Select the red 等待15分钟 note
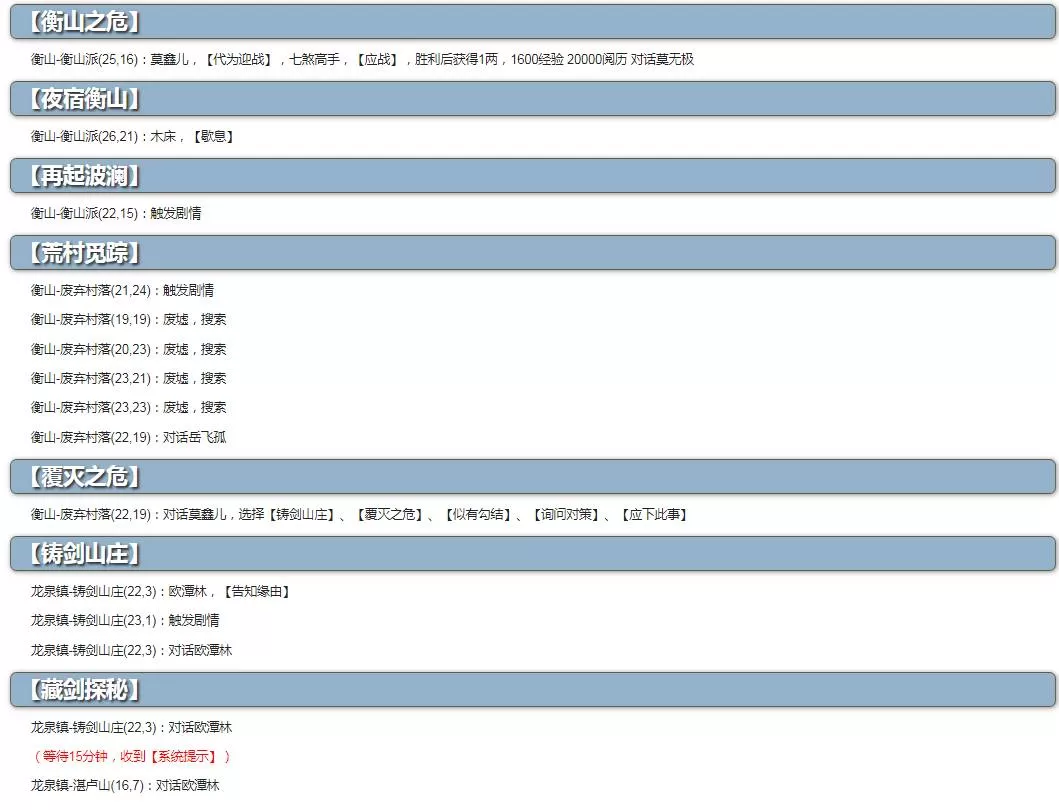The height and width of the screenshot is (810, 1059). click(x=131, y=756)
